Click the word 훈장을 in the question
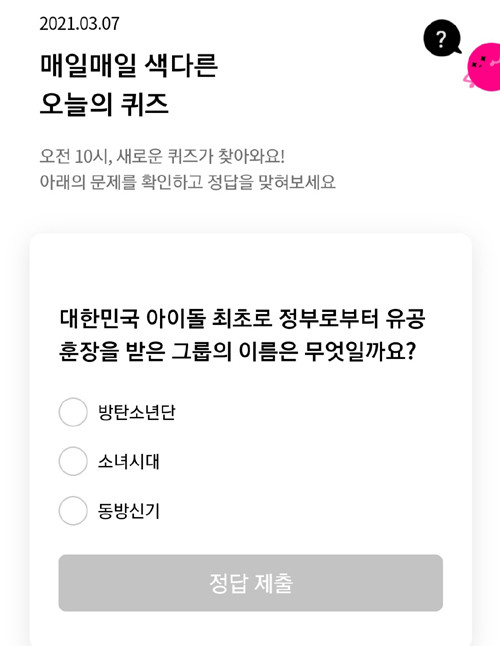500x646 pixels. 89,352
